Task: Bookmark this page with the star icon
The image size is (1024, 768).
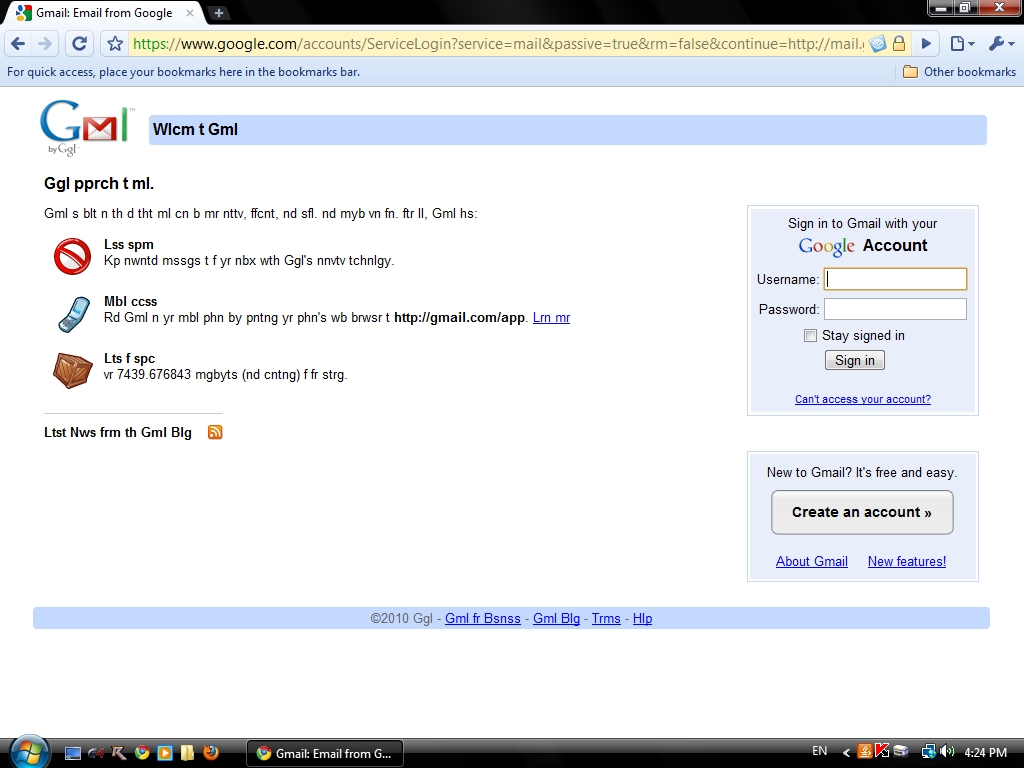Action: (115, 44)
